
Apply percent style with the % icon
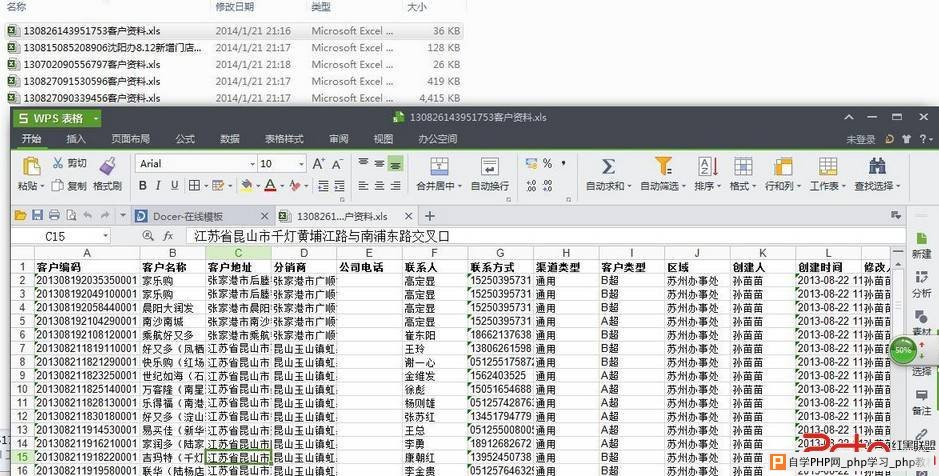pyautogui.click(x=547, y=163)
